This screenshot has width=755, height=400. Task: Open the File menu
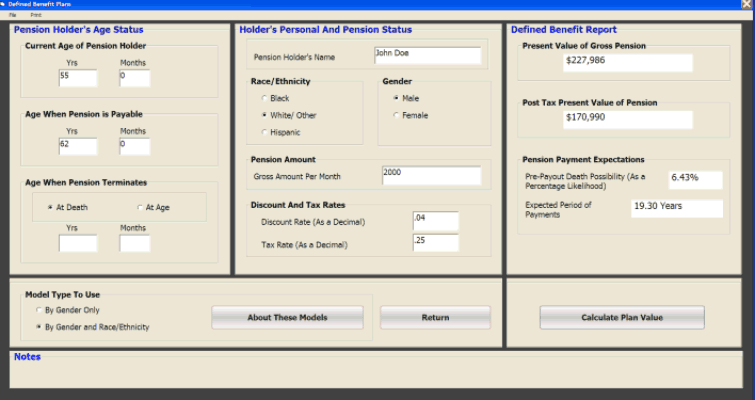coord(13,15)
